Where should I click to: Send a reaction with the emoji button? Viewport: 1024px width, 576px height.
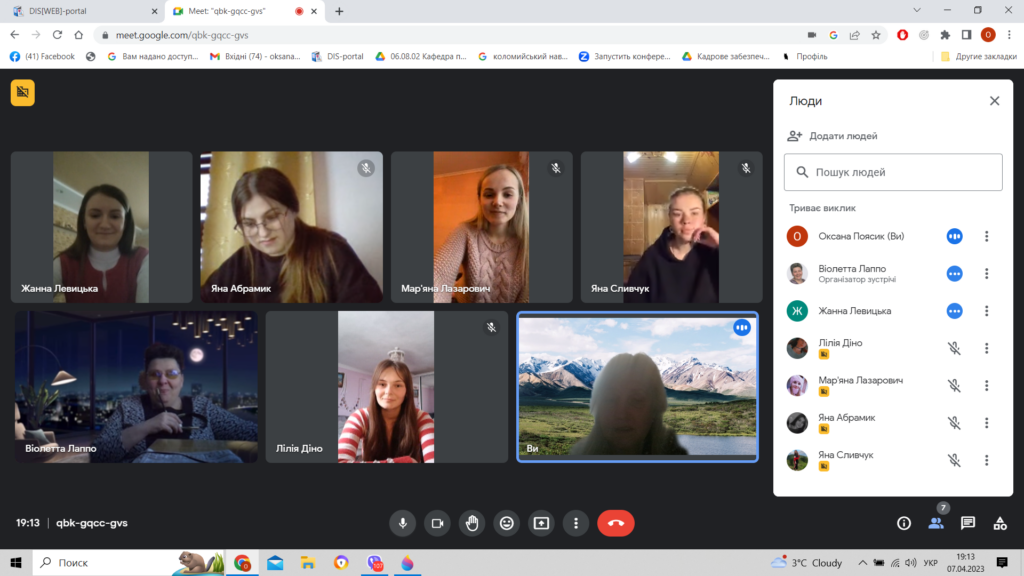507,523
